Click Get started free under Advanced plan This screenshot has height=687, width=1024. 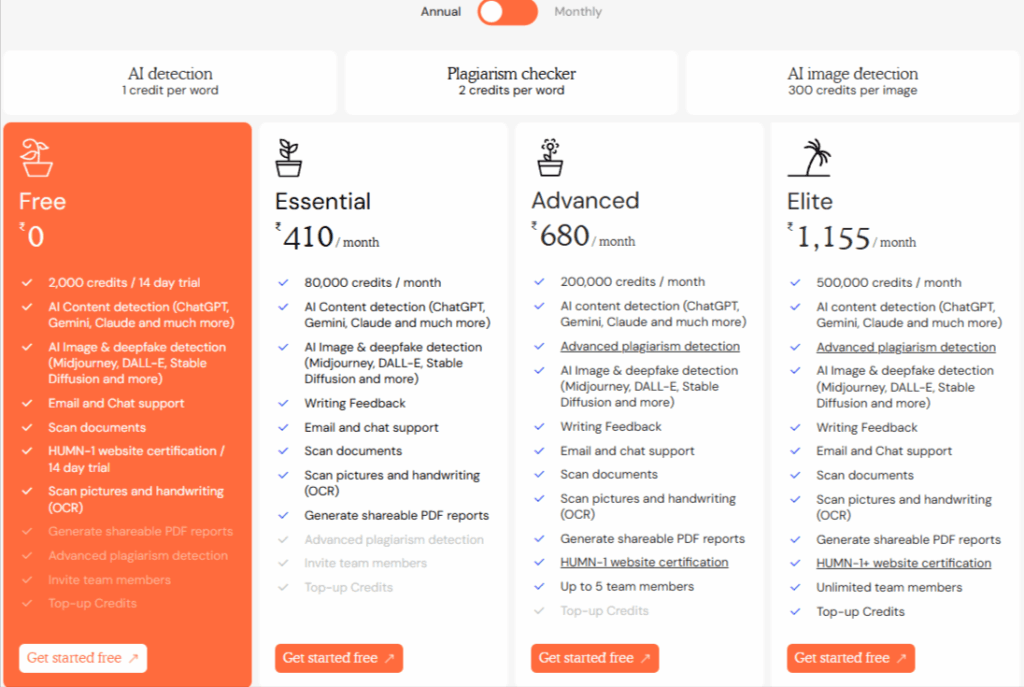click(595, 658)
